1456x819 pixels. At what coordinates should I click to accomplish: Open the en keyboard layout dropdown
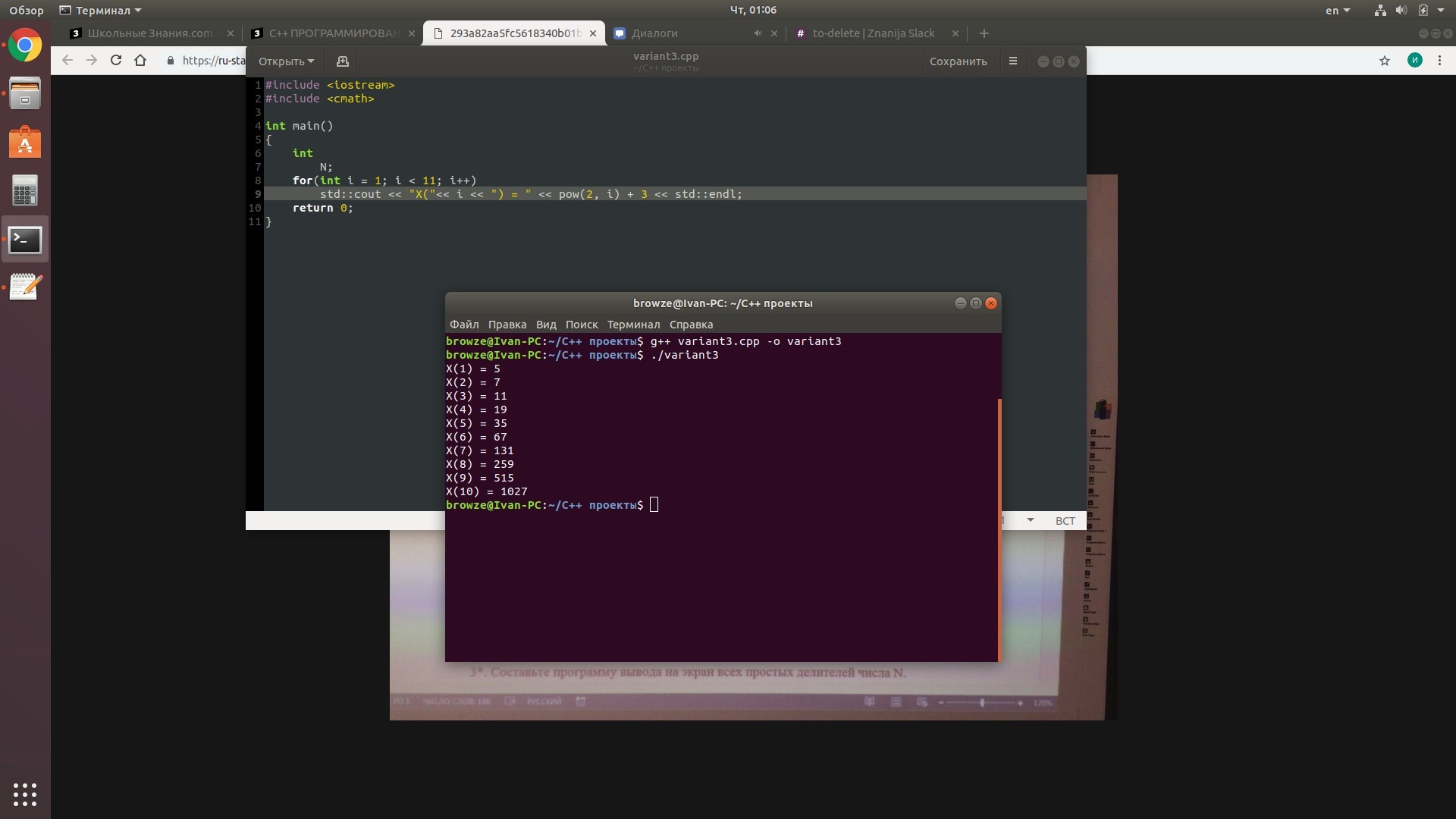coord(1338,11)
